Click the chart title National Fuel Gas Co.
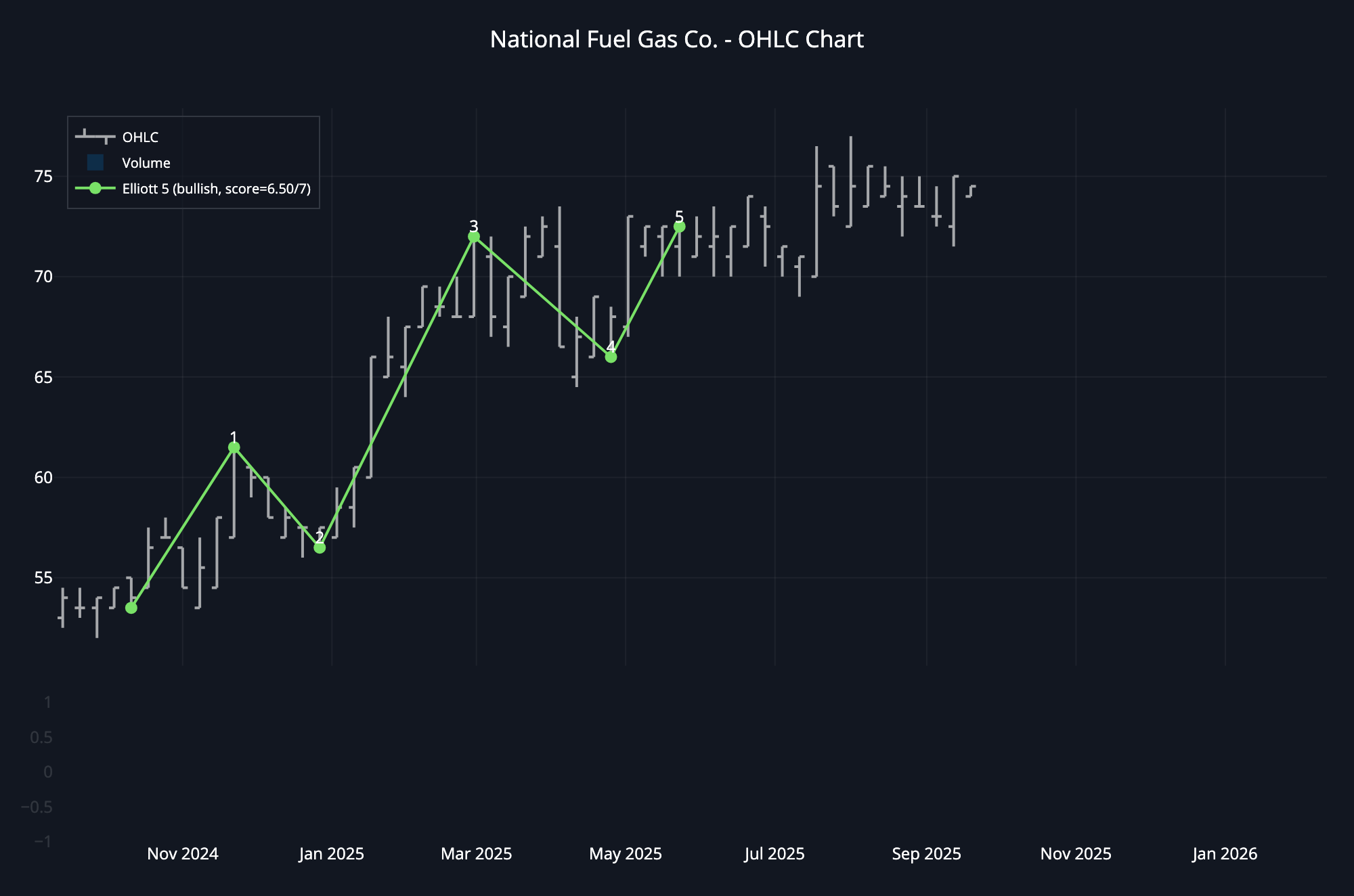The width and height of the screenshot is (1354, 896). 676,40
